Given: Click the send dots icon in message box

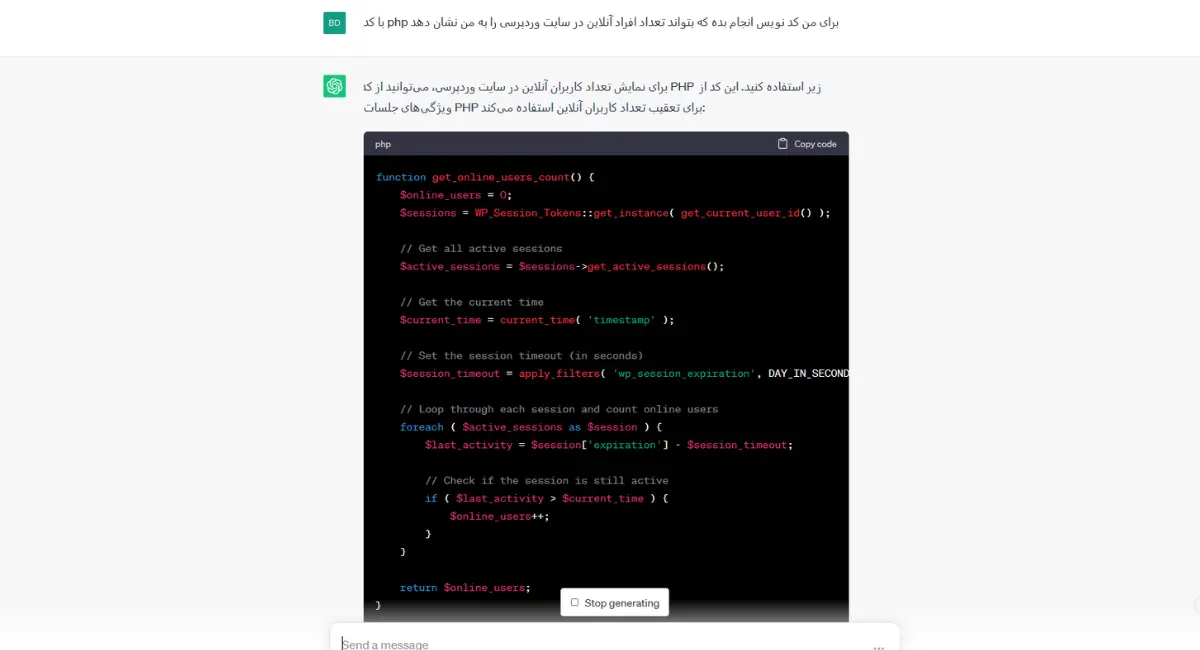Looking at the screenshot, I should (878, 646).
